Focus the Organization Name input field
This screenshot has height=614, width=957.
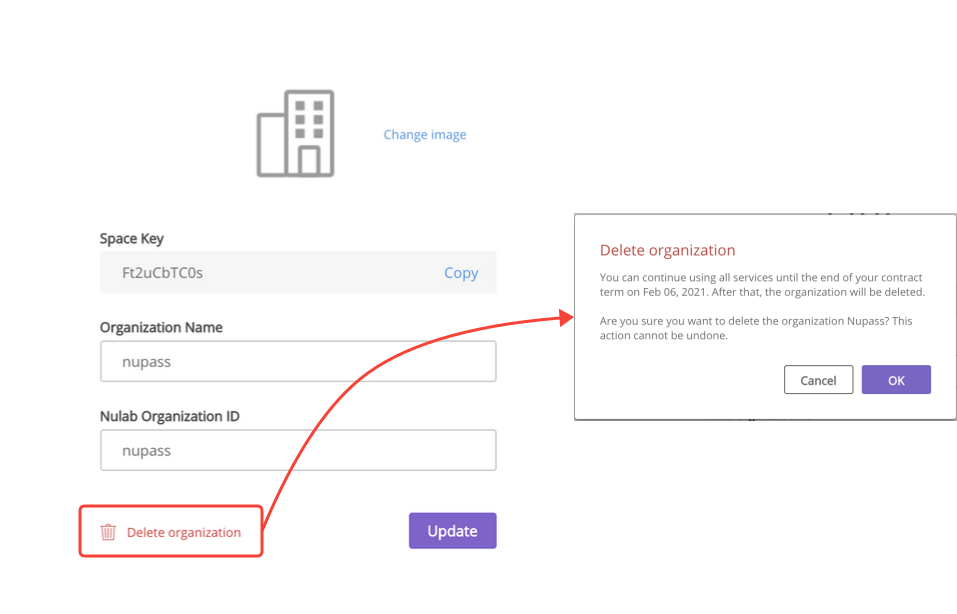(x=298, y=361)
